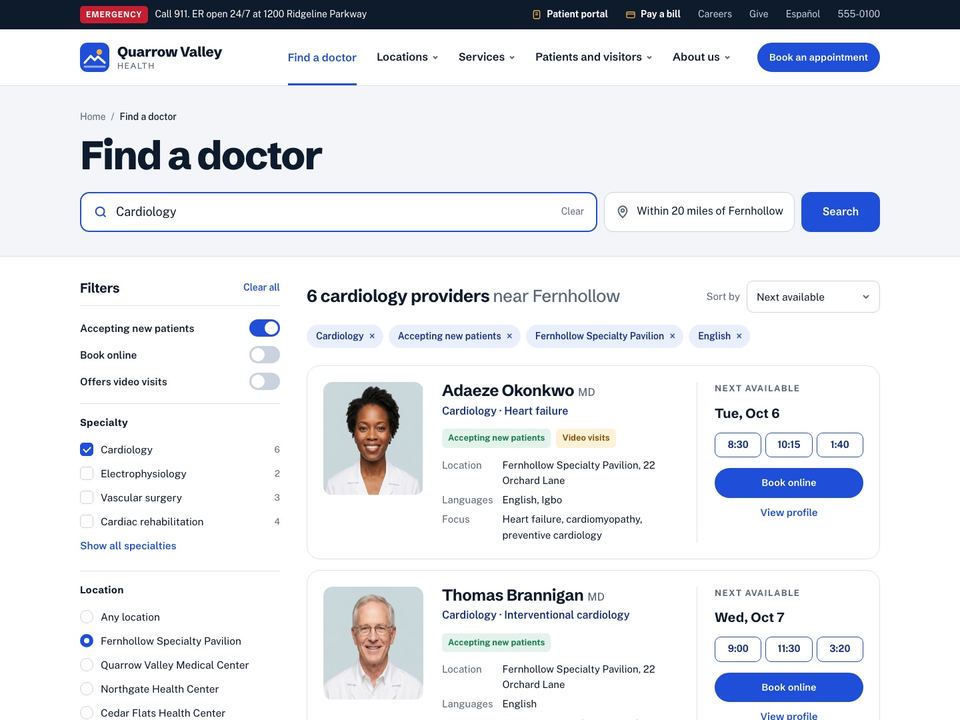The width and height of the screenshot is (960, 720).
Task: Click the blue Search button
Action: click(x=840, y=212)
